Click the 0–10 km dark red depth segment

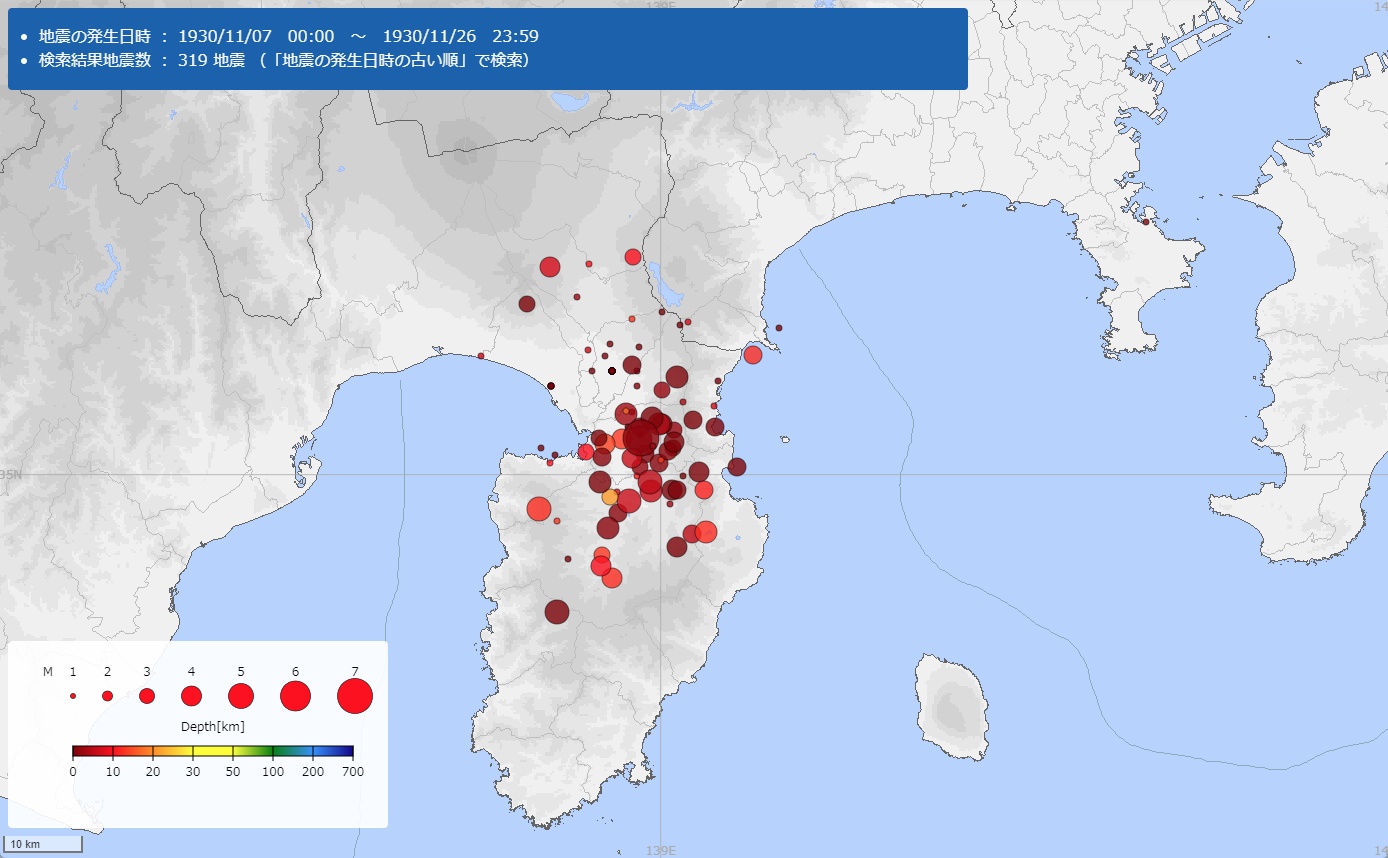(93, 751)
